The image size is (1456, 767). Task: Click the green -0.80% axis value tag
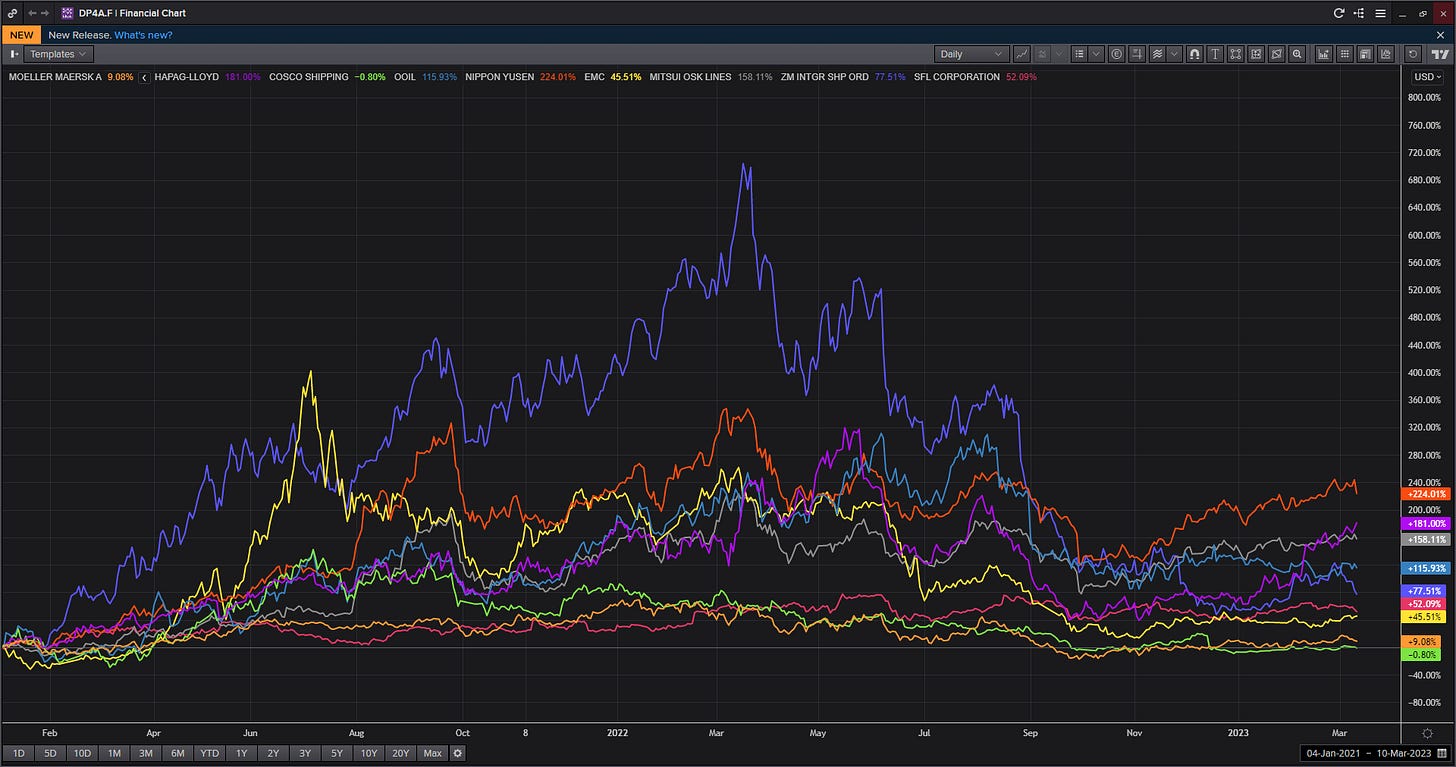point(1422,655)
